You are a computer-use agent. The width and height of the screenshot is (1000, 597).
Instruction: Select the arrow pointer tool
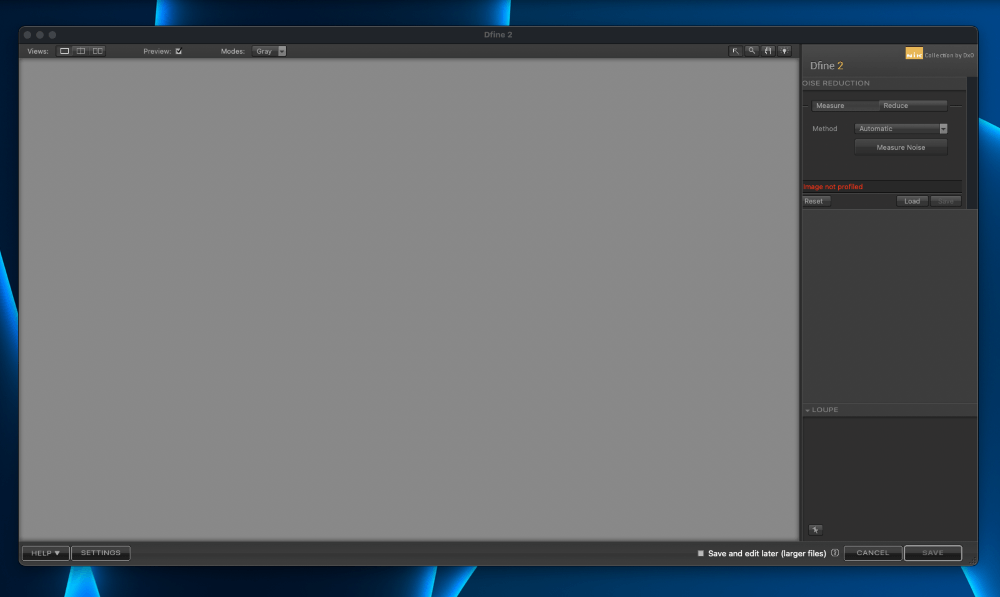tap(735, 51)
